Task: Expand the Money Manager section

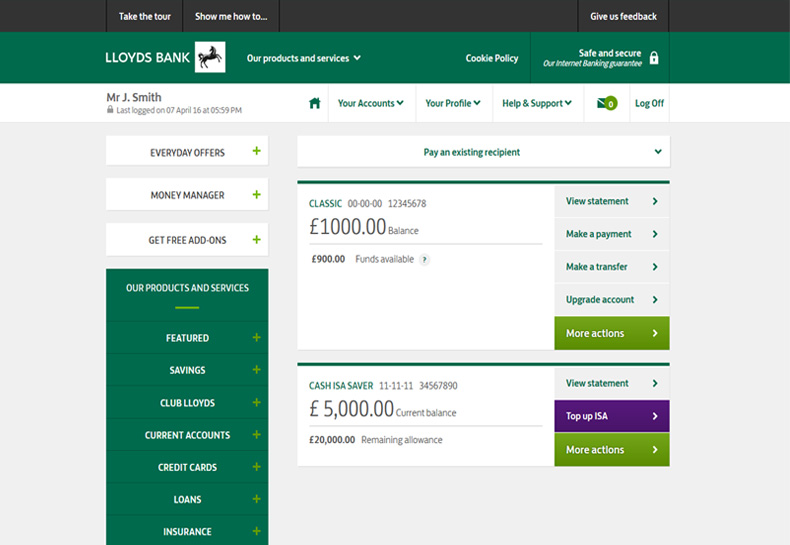Action: point(187,194)
